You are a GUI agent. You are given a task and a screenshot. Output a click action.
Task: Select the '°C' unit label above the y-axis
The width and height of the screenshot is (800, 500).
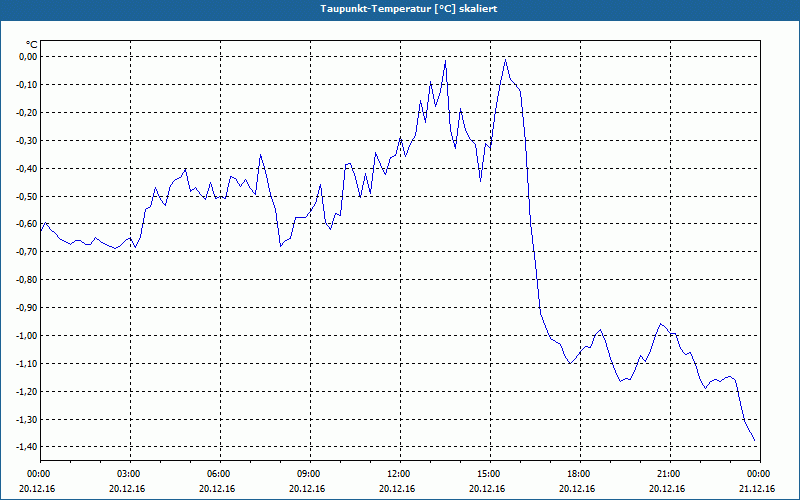(x=32, y=45)
